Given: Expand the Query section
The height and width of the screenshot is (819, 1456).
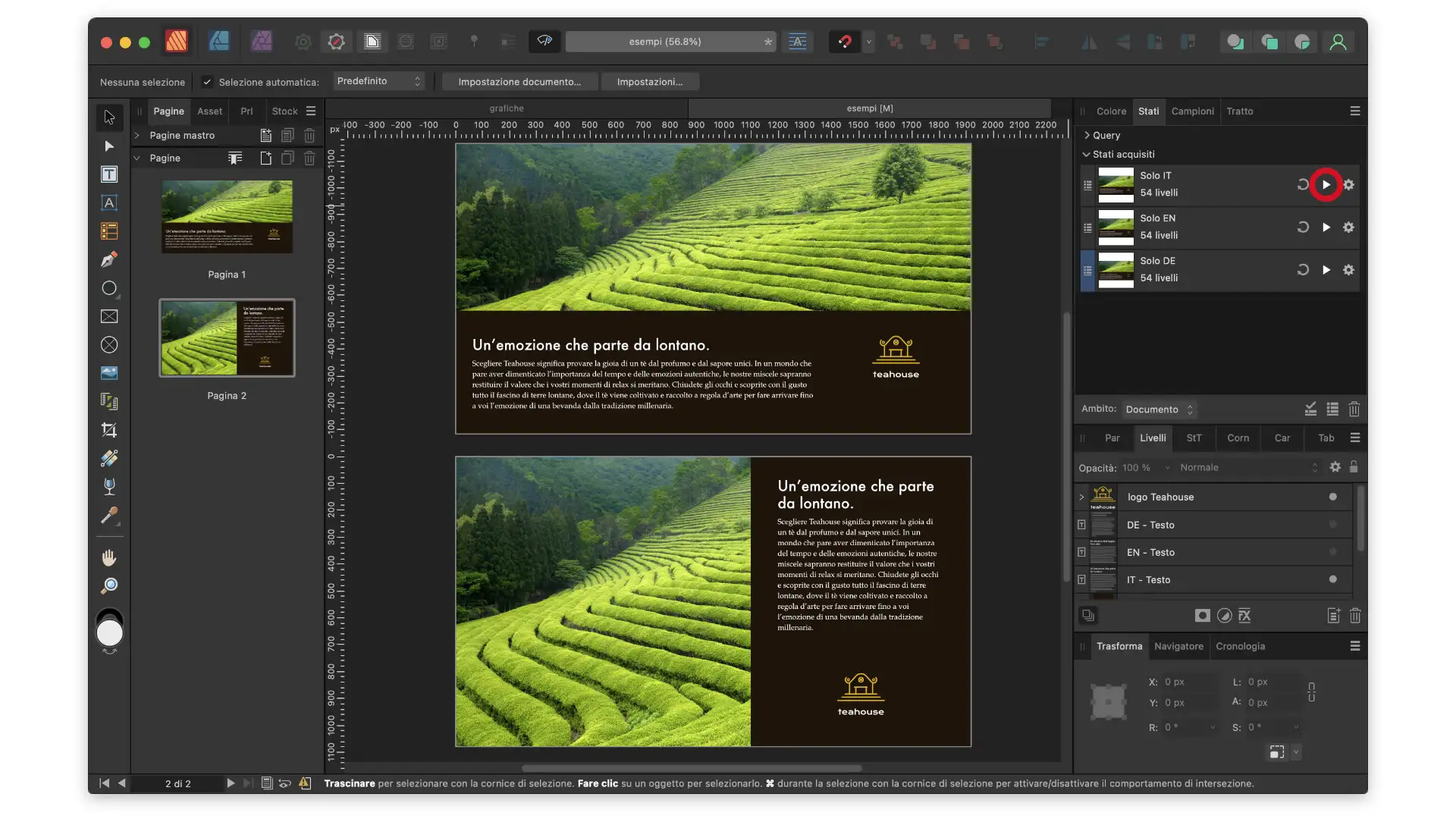Looking at the screenshot, I should (x=1087, y=136).
